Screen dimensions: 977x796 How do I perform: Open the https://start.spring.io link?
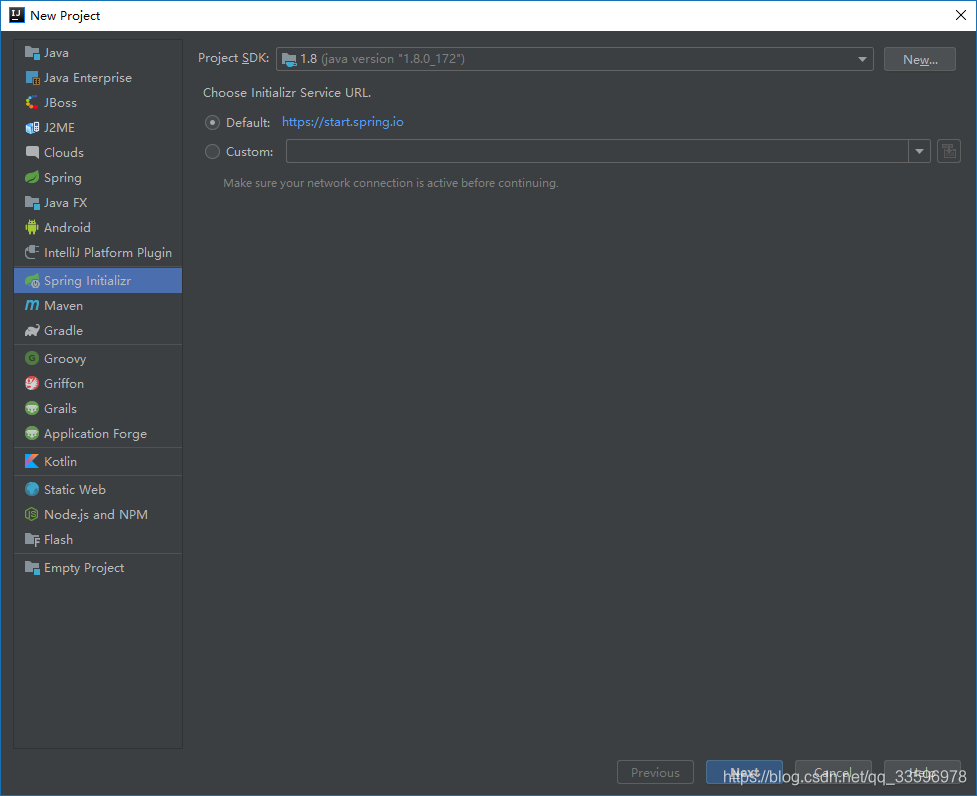pyautogui.click(x=343, y=122)
